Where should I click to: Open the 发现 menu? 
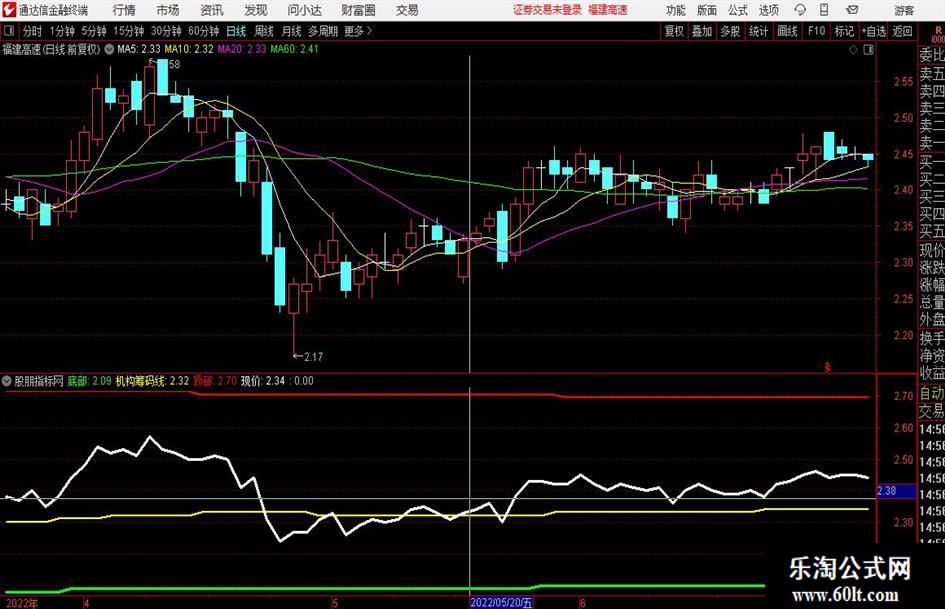(256, 10)
